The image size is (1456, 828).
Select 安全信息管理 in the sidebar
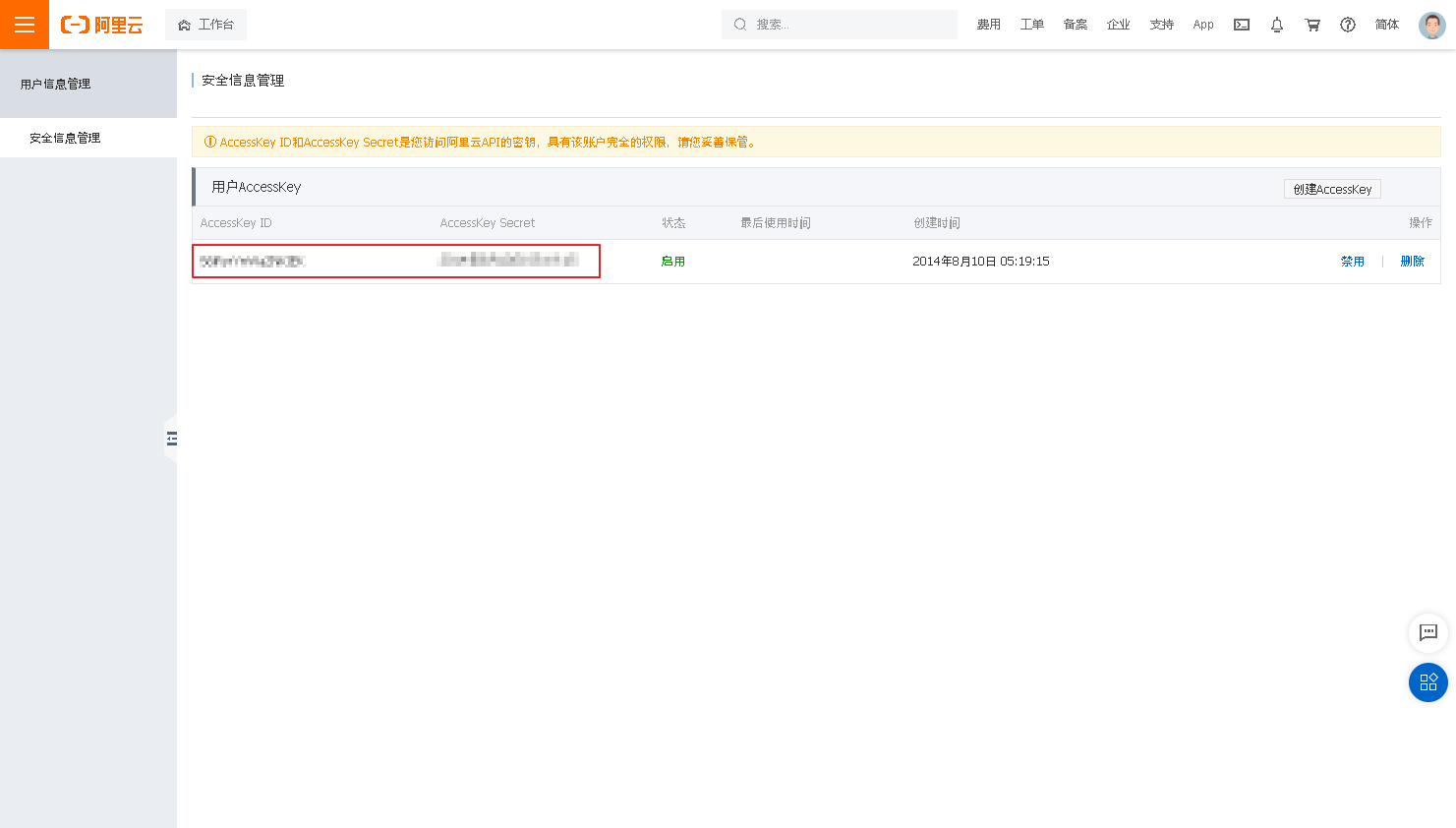(65, 138)
